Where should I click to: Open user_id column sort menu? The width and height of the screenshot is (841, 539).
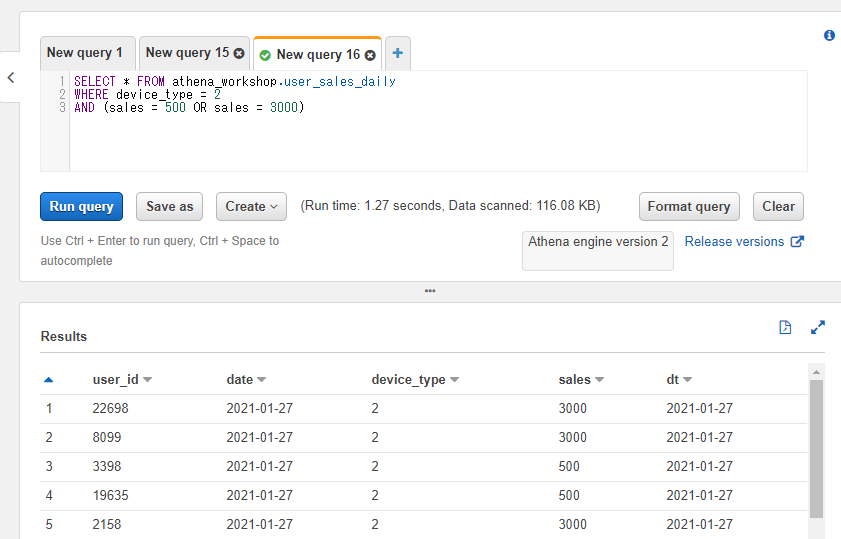tap(147, 380)
